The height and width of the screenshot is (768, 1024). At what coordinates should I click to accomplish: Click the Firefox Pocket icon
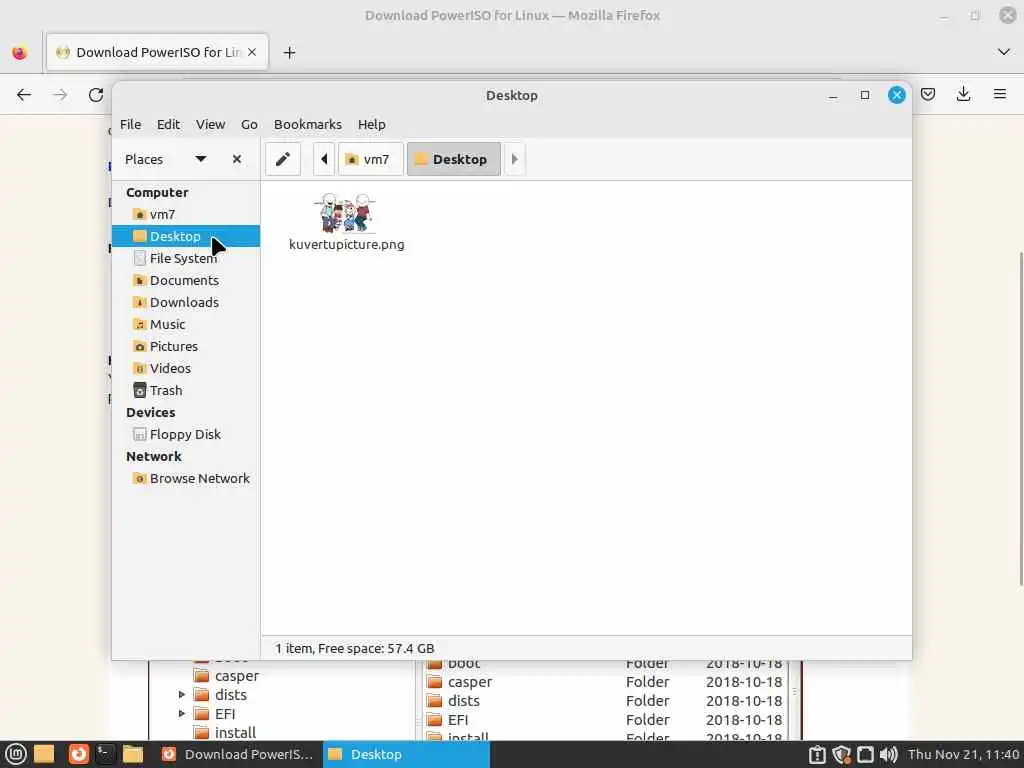point(928,95)
